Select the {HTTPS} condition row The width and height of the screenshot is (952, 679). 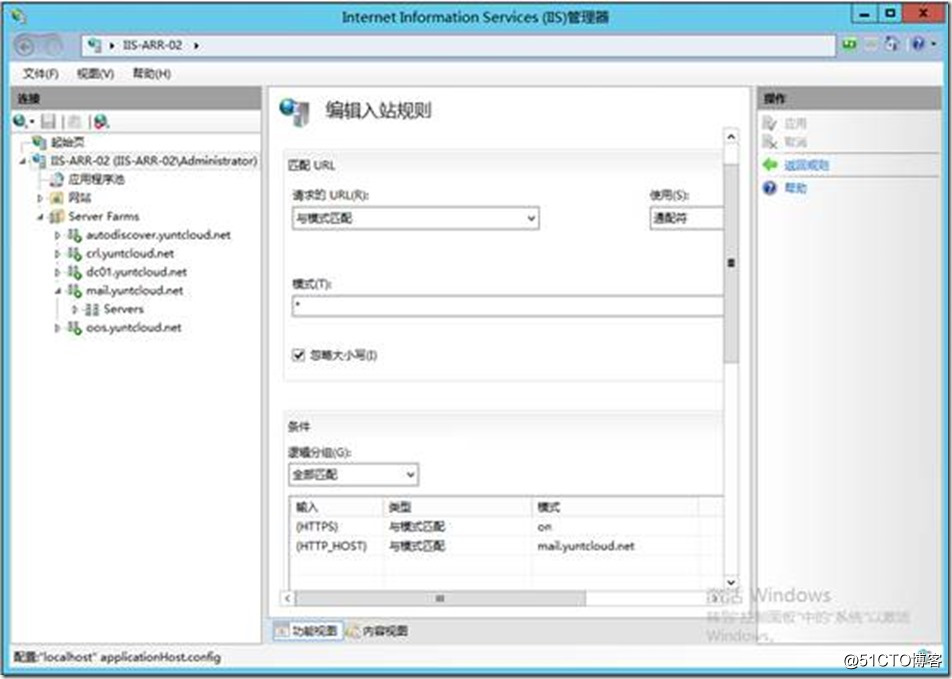[505, 527]
